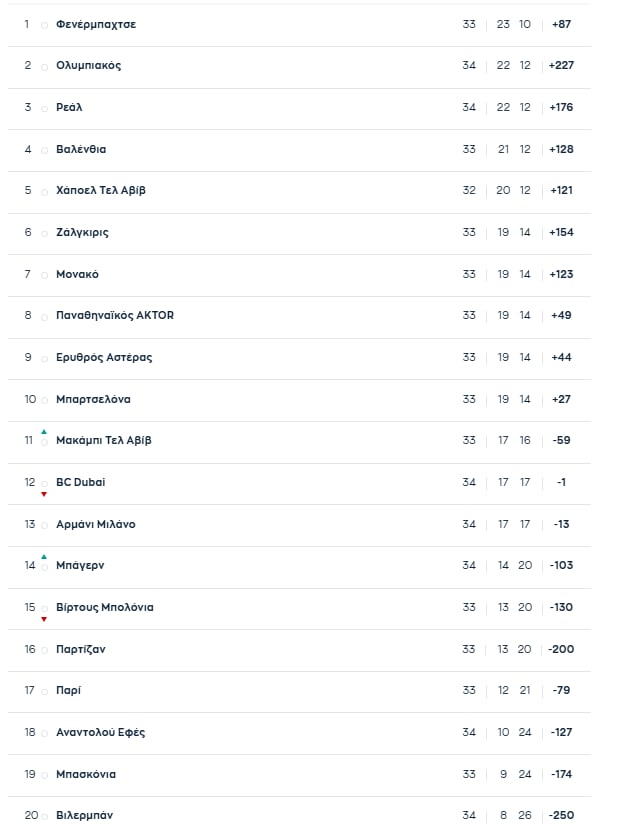Open the Ρεάλ team link
The width and height of the screenshot is (635, 830).
[70, 107]
